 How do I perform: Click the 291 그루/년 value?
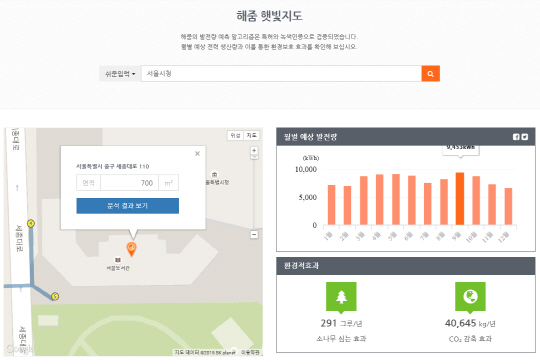pyautogui.click(x=341, y=323)
